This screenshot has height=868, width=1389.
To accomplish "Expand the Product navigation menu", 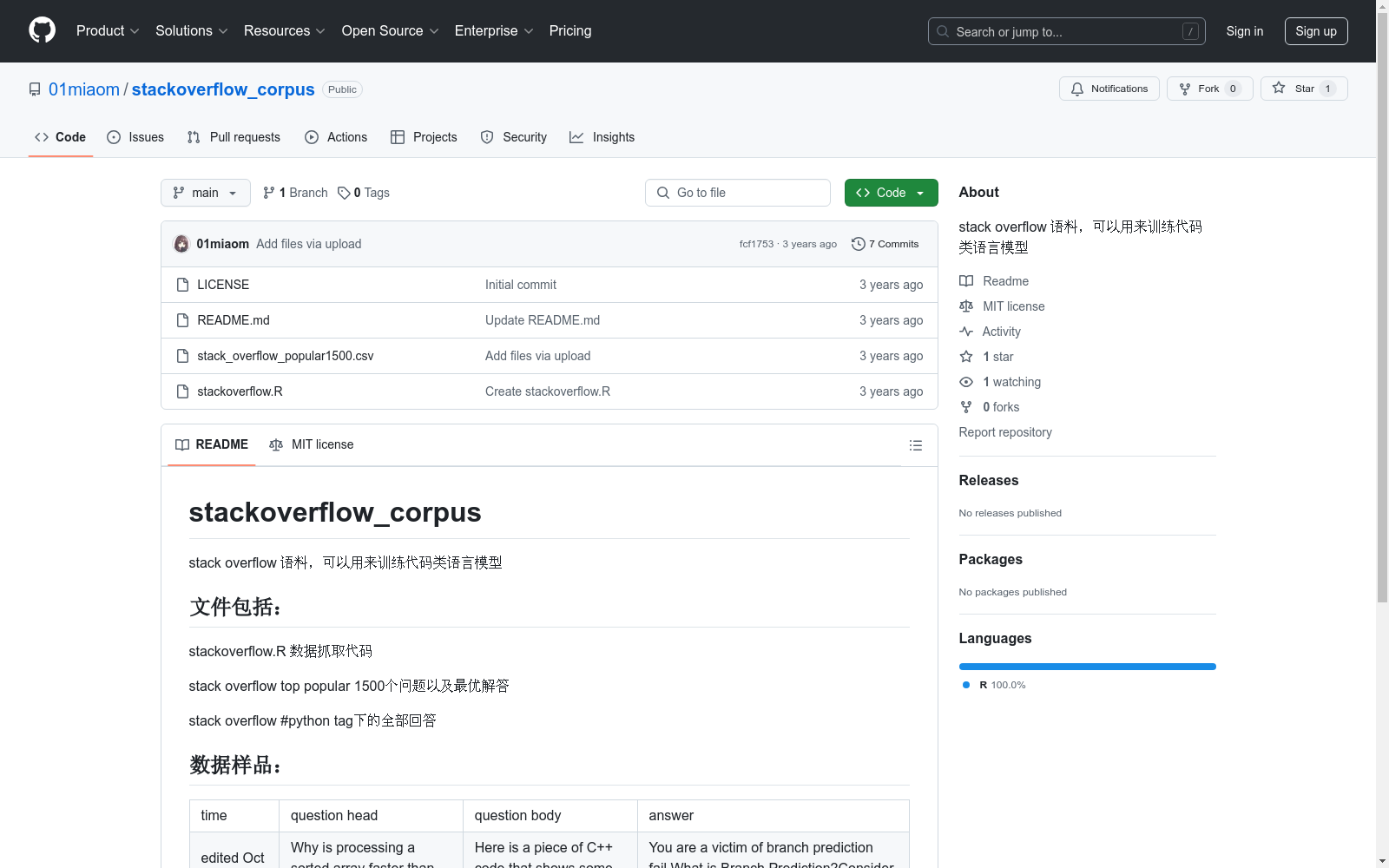I will 107,30.
